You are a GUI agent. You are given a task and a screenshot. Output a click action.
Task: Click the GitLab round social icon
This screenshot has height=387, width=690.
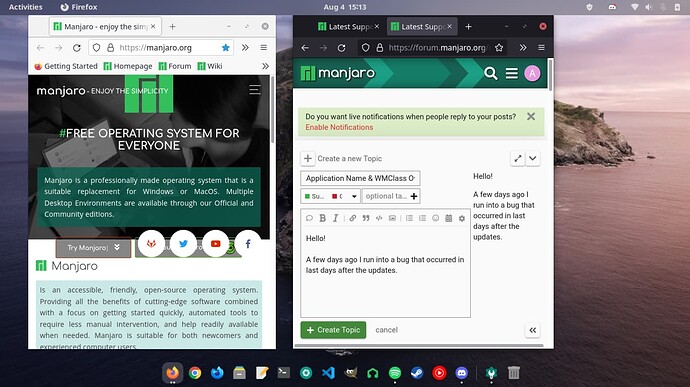click(x=151, y=243)
